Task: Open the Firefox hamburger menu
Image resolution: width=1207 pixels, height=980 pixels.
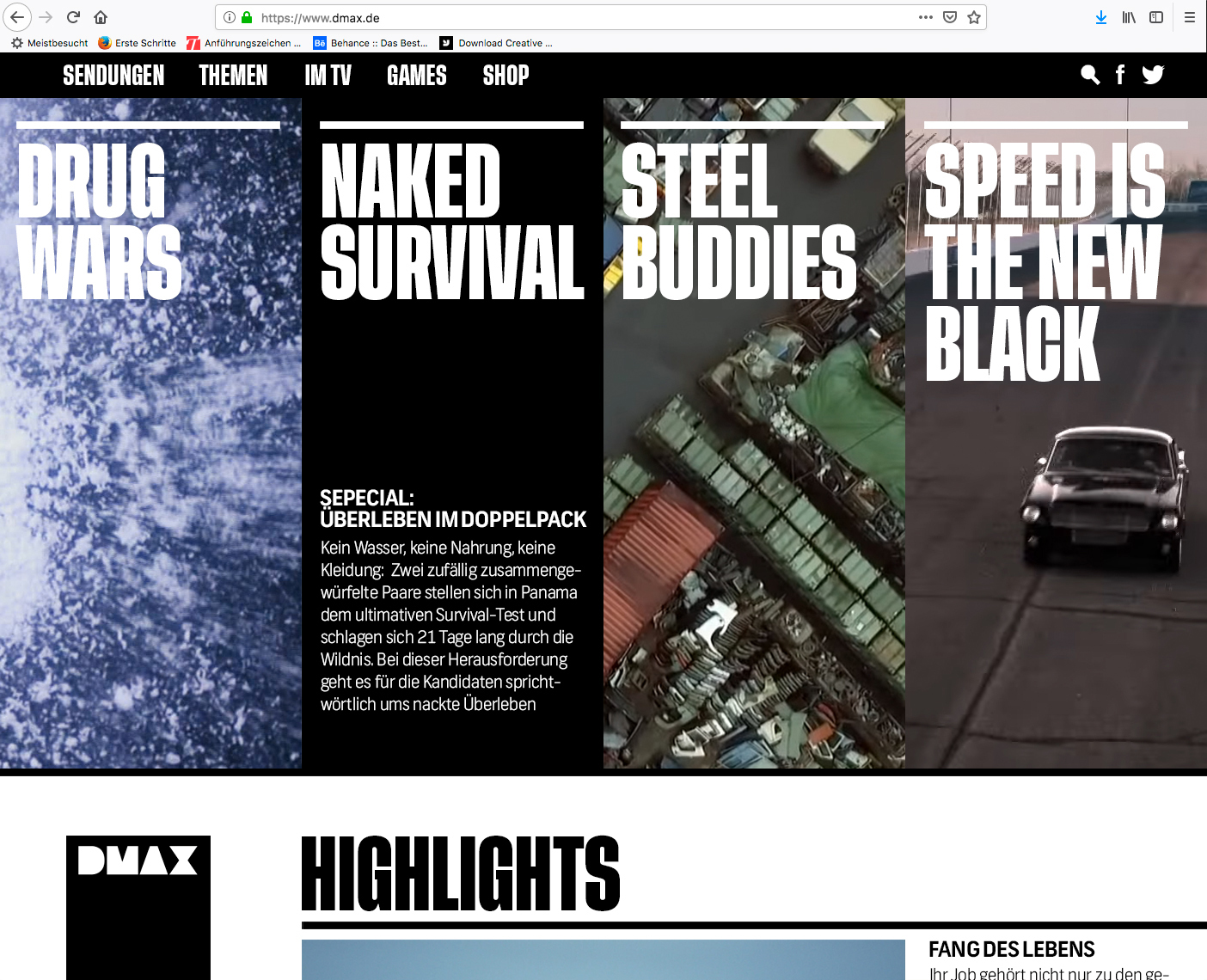Action: point(1190,17)
